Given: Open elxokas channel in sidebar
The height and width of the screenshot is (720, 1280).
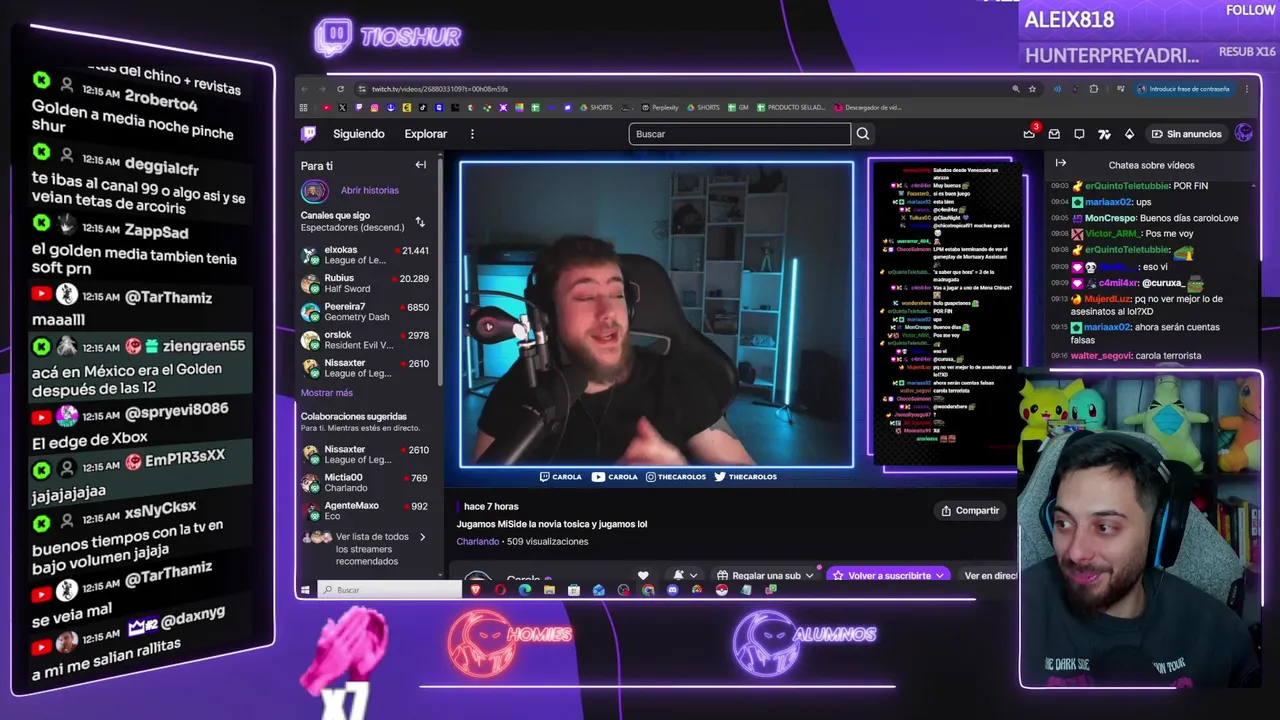Looking at the screenshot, I should click(x=365, y=255).
